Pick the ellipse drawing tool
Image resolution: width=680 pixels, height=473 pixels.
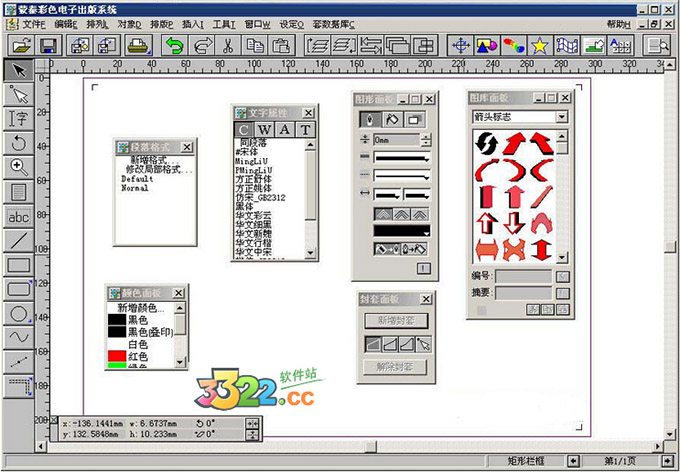click(17, 313)
